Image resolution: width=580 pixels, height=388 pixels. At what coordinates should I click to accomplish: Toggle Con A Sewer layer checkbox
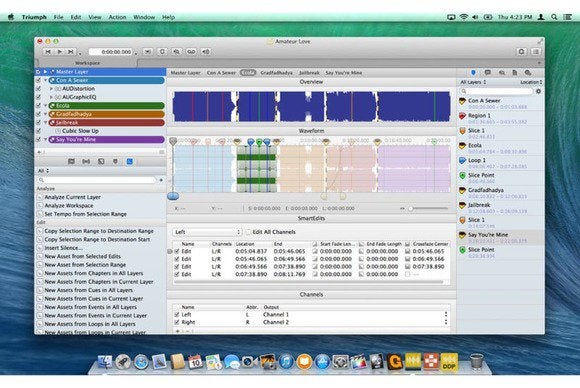38,80
